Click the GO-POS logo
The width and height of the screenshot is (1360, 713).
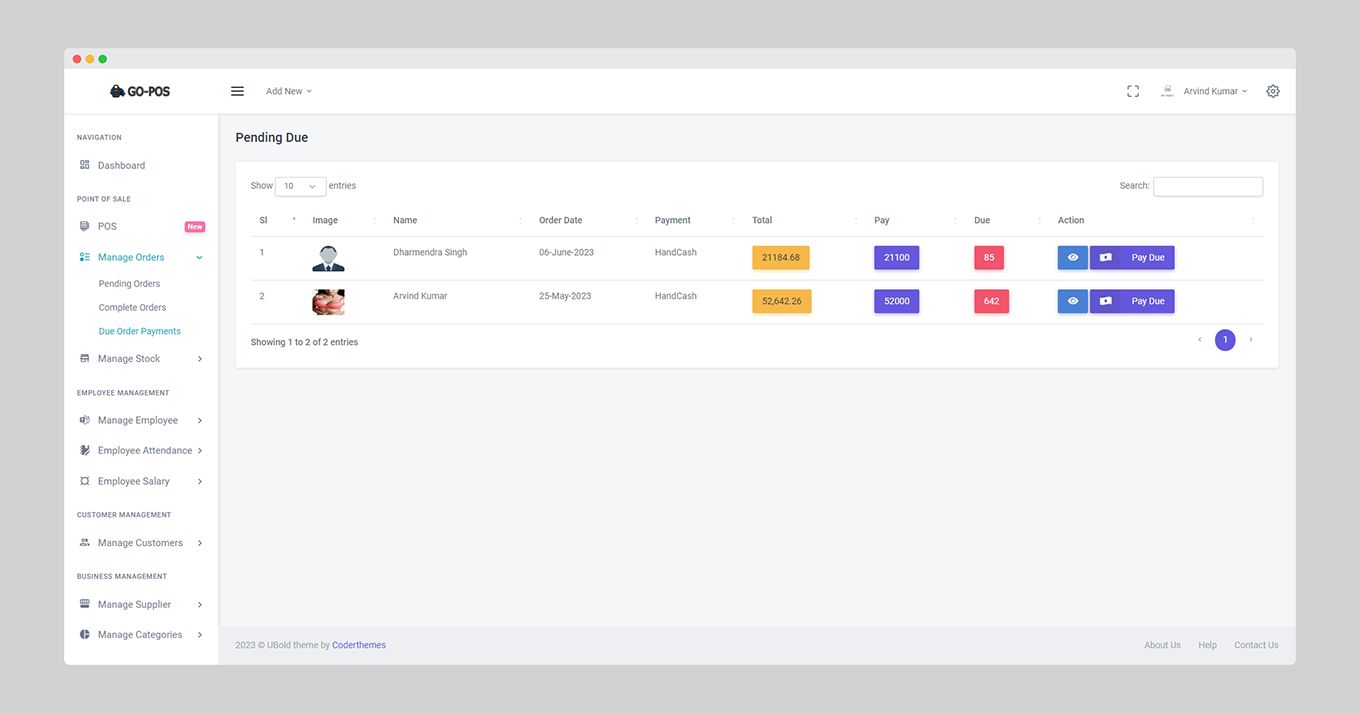click(x=140, y=91)
